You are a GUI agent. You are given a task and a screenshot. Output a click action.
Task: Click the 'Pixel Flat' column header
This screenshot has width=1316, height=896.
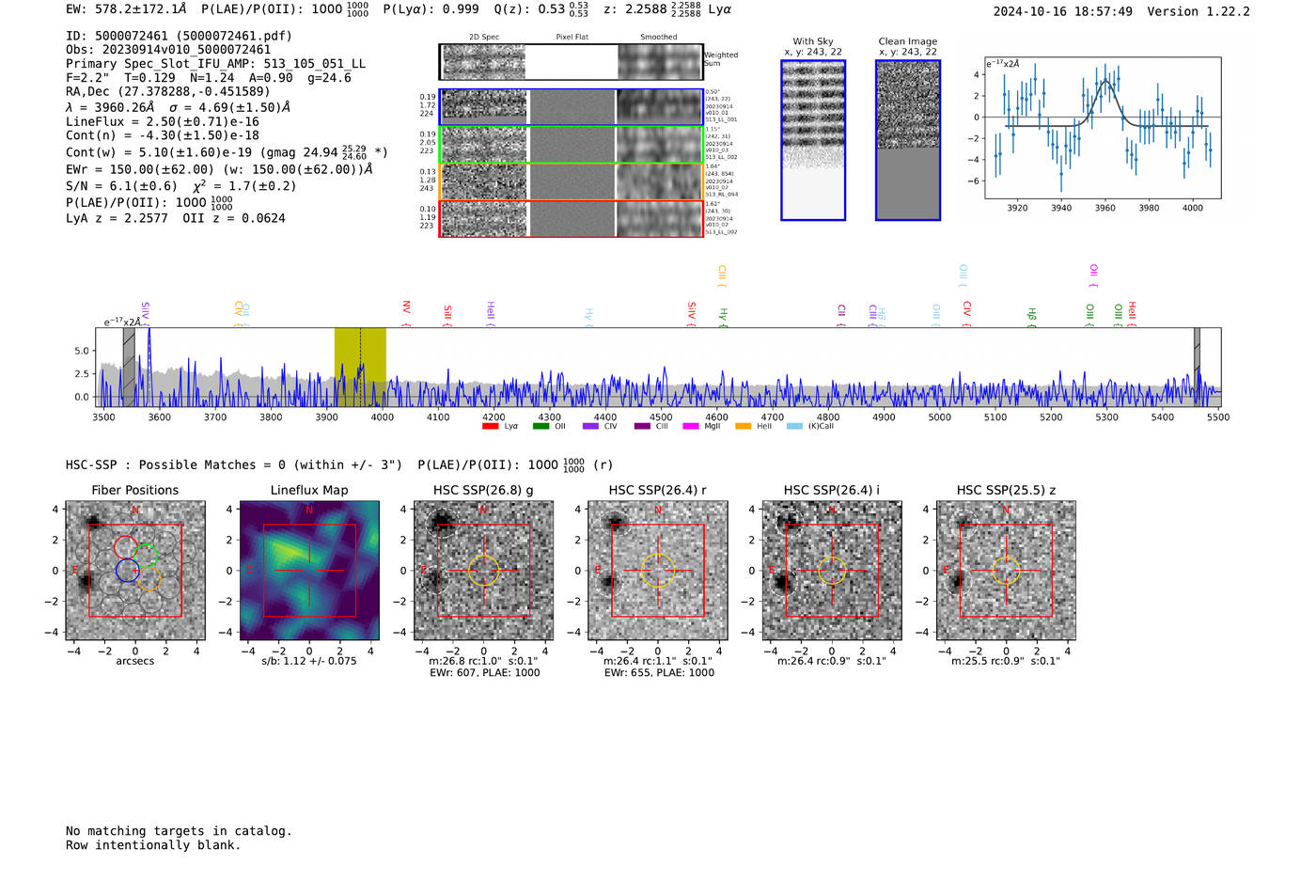(x=572, y=38)
